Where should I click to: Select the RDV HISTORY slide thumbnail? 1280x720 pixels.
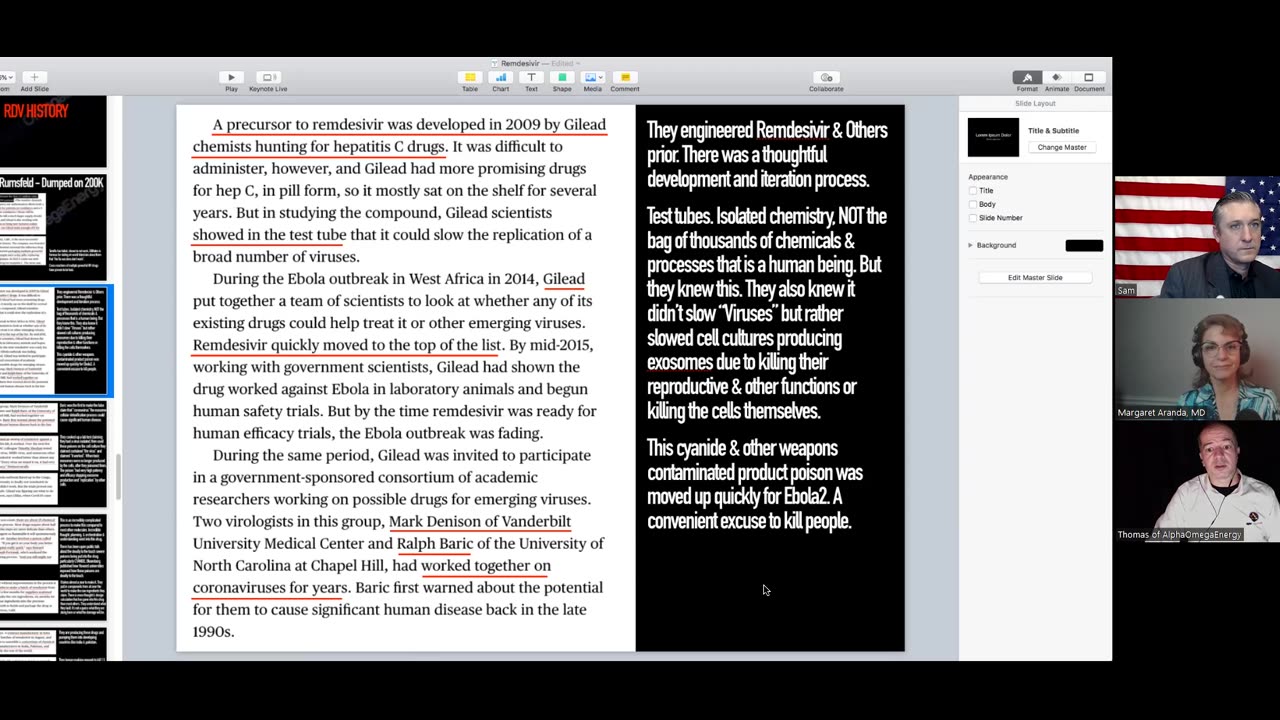pyautogui.click(x=53, y=131)
